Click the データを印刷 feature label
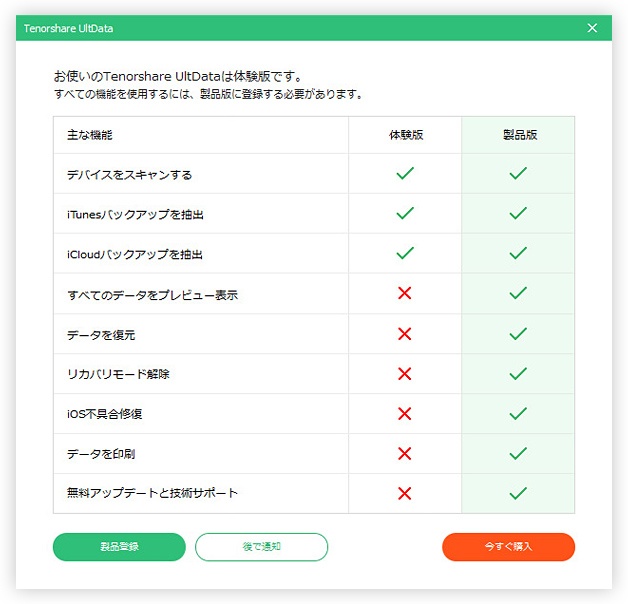Viewport: 628px width, 604px height. [101, 454]
